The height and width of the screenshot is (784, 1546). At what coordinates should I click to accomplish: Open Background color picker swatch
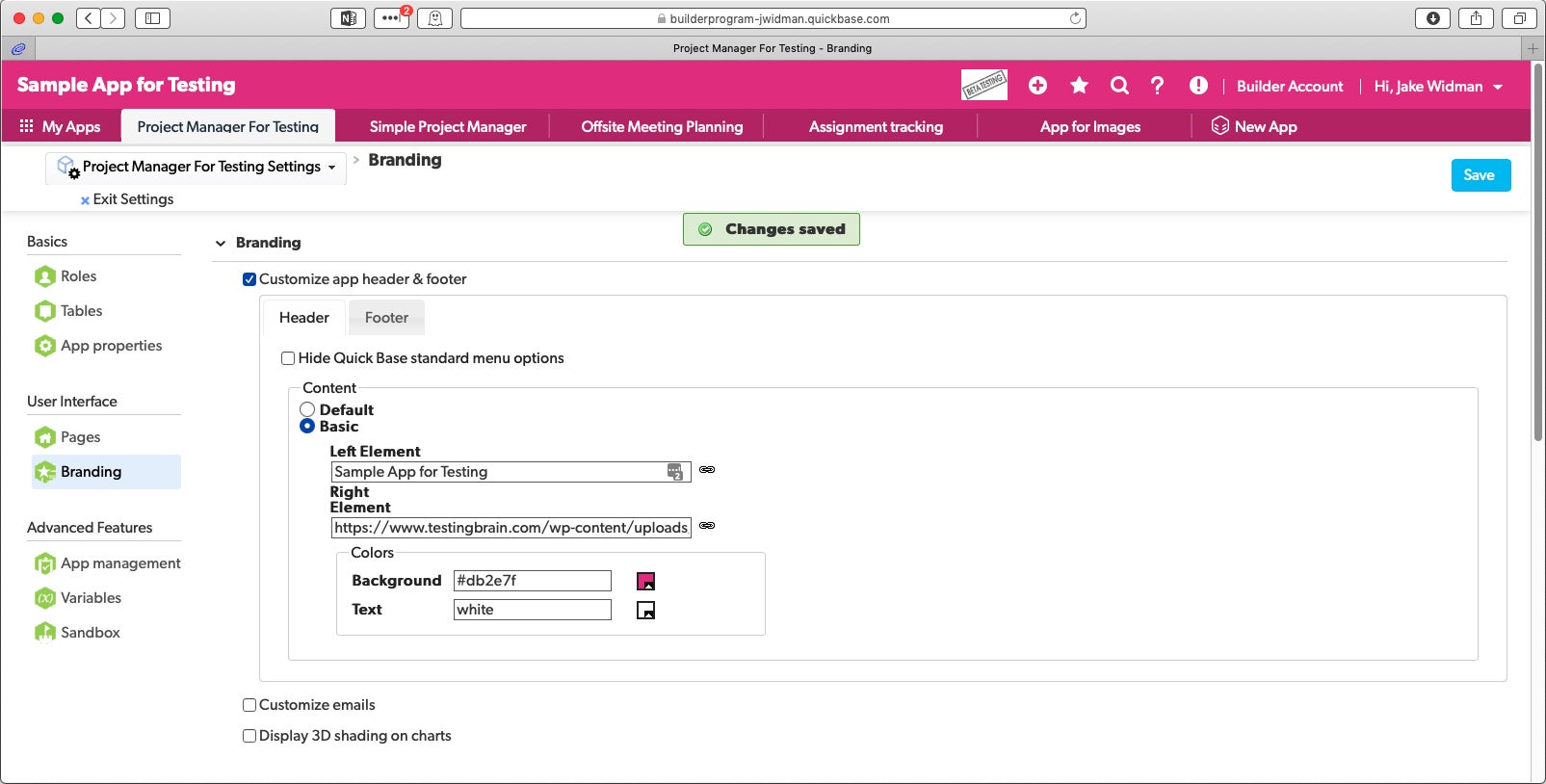pos(645,581)
